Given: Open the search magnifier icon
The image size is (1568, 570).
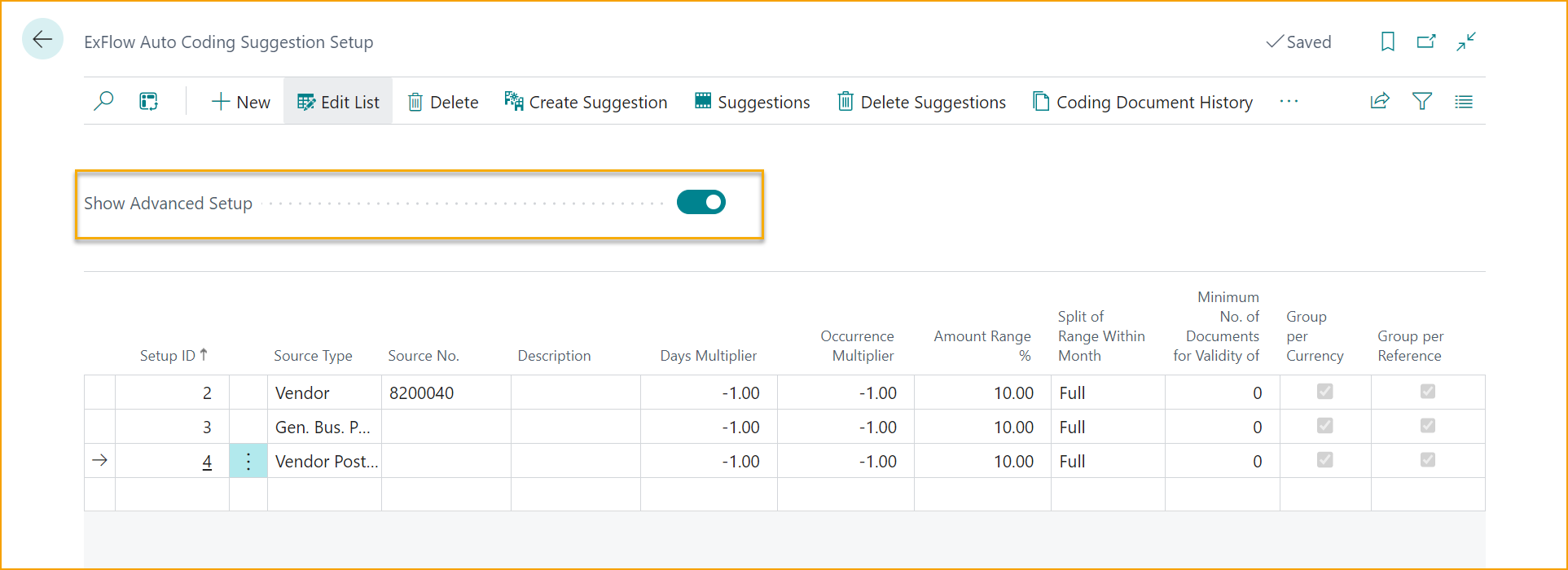Looking at the screenshot, I should [103, 101].
